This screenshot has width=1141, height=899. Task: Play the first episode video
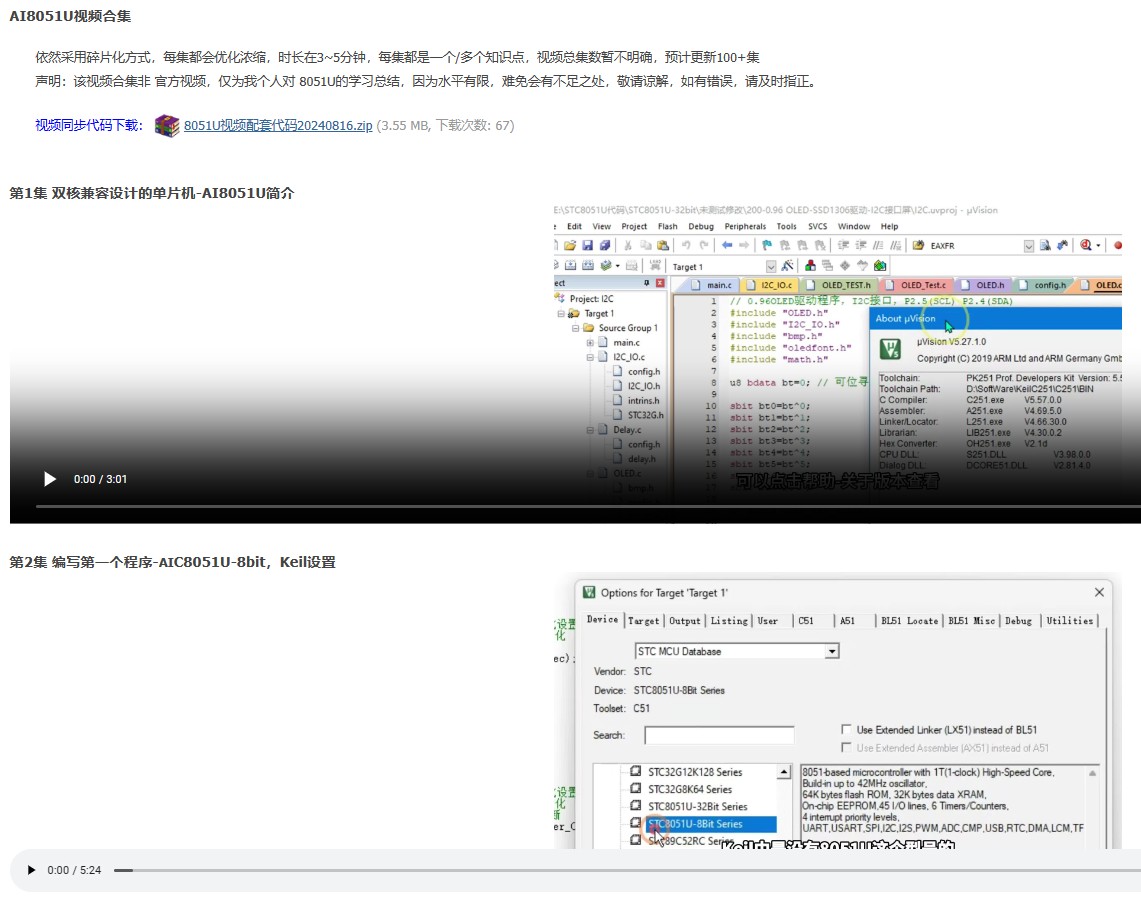pyautogui.click(x=49, y=479)
